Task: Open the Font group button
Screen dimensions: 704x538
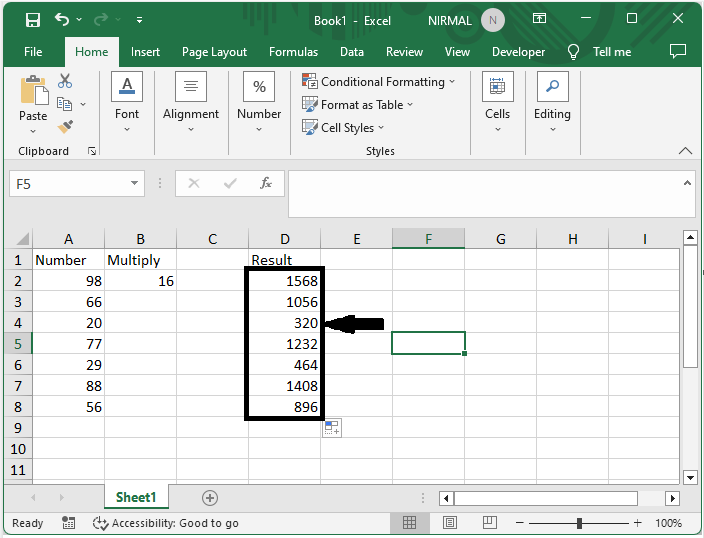Action: 127,102
